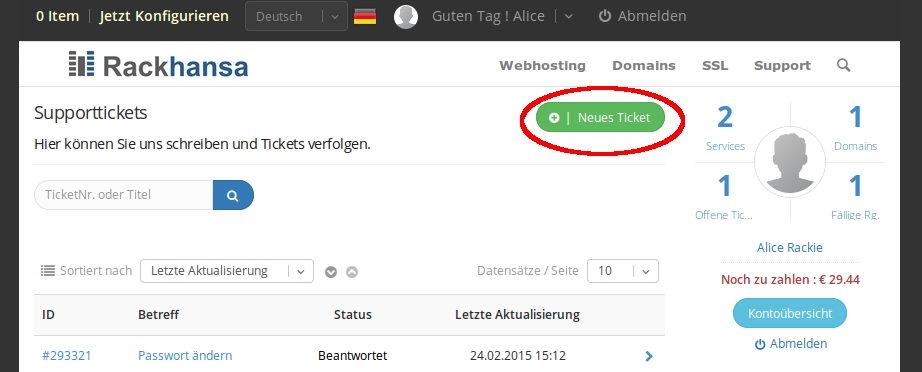The height and width of the screenshot is (372, 922).
Task: Click the Sortiert nach list icon
Action: pos(48,270)
